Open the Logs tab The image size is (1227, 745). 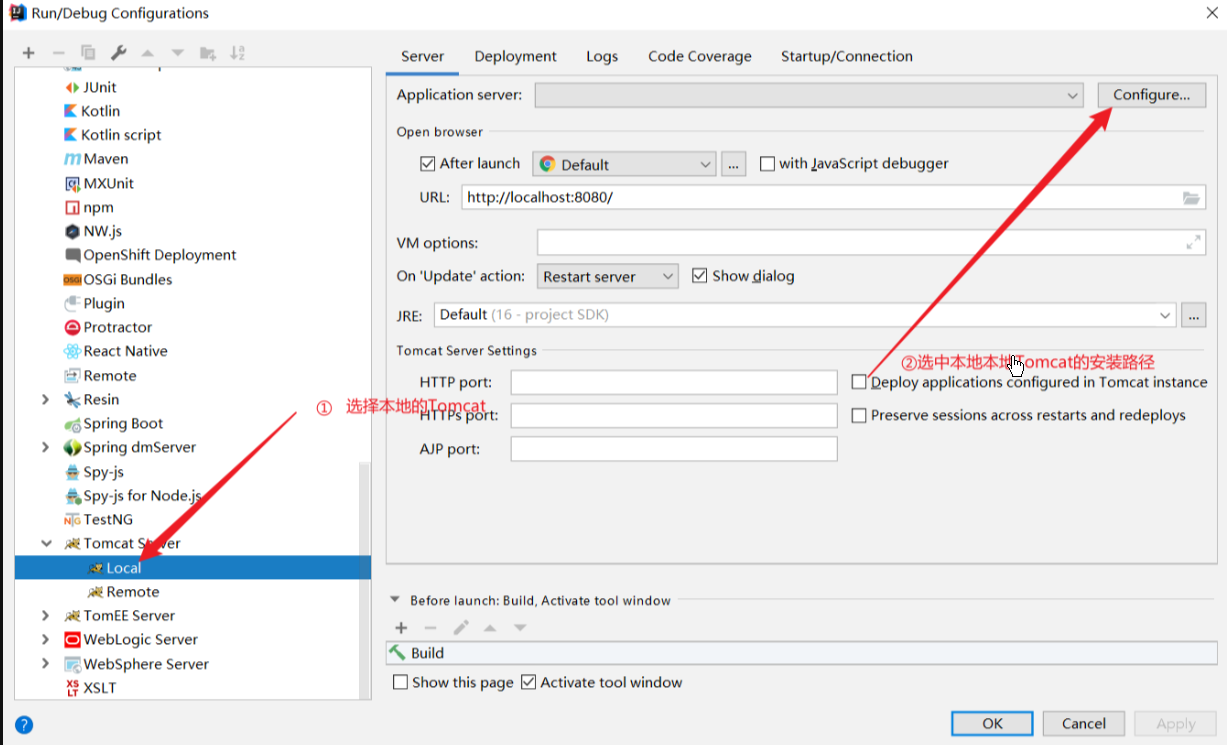(602, 57)
